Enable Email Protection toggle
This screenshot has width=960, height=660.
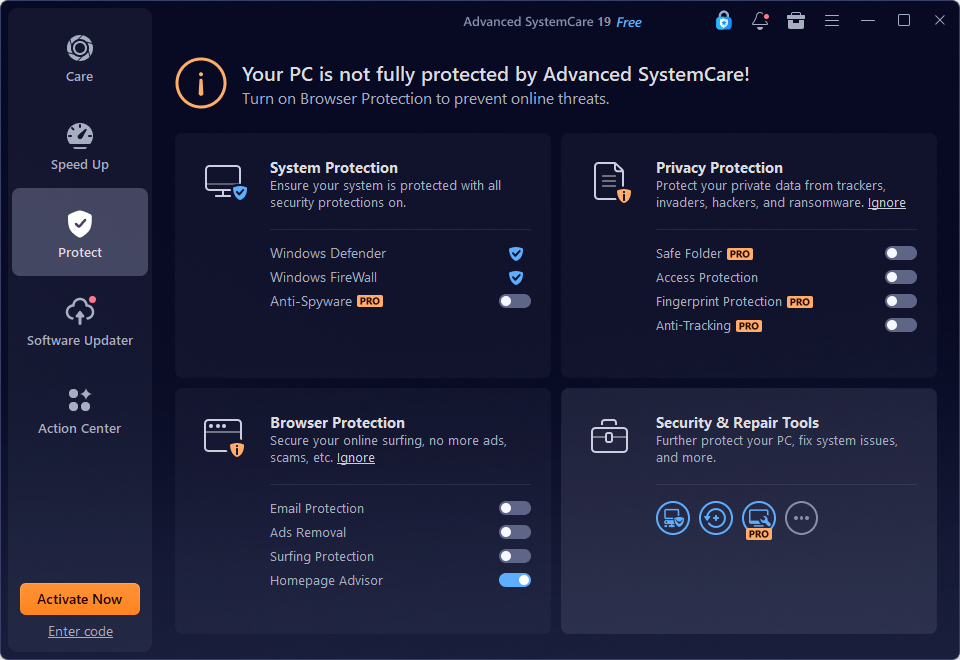coord(515,508)
